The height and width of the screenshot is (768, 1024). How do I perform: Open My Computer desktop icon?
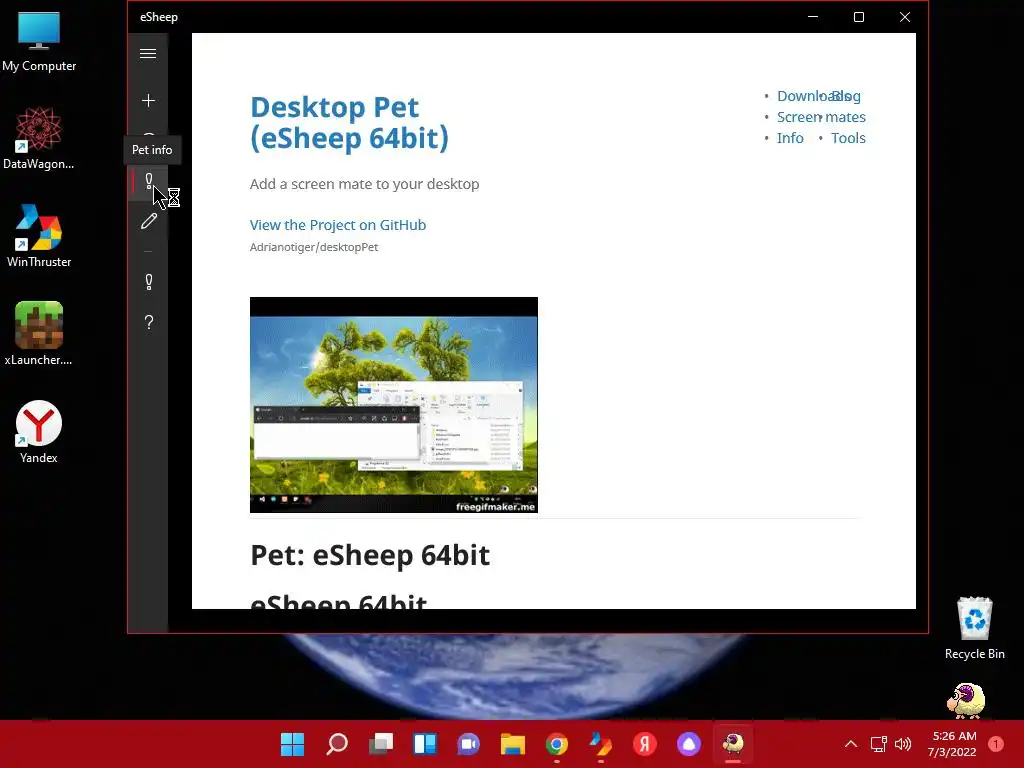coord(39,42)
